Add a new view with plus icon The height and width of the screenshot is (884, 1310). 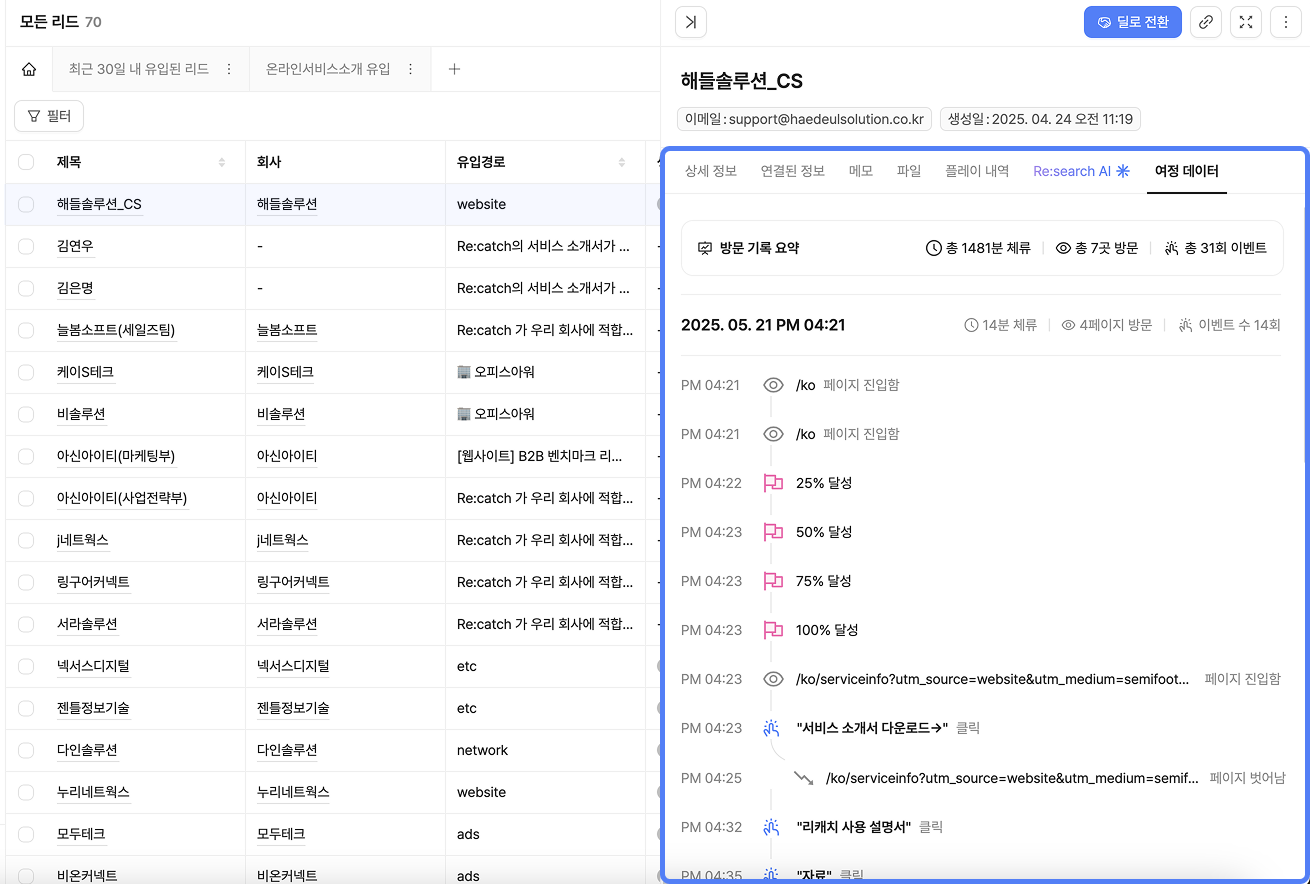454,69
